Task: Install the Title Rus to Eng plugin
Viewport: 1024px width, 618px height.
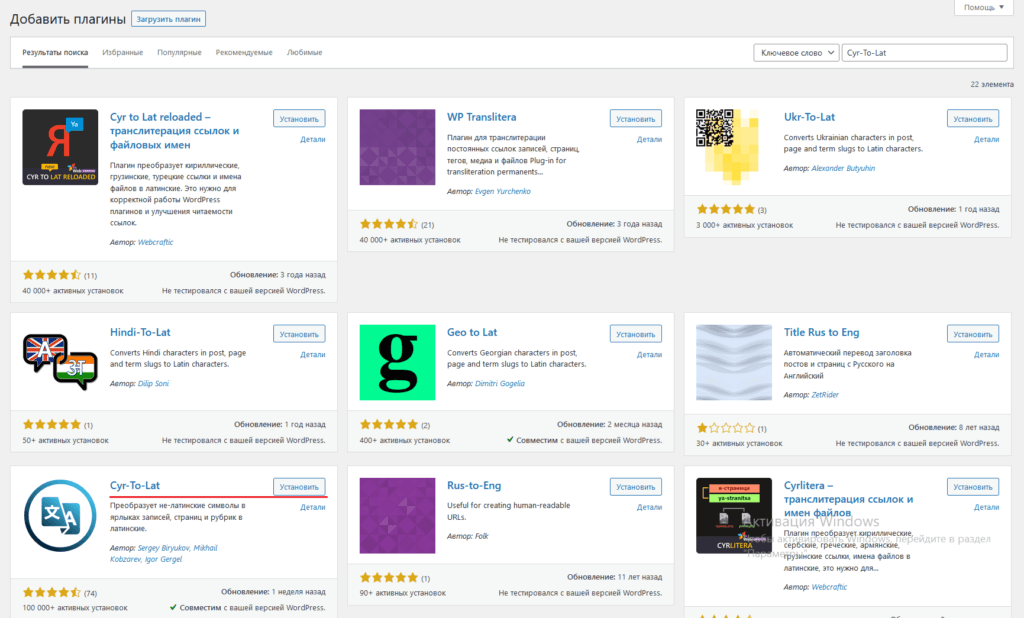Action: pyautogui.click(x=973, y=334)
